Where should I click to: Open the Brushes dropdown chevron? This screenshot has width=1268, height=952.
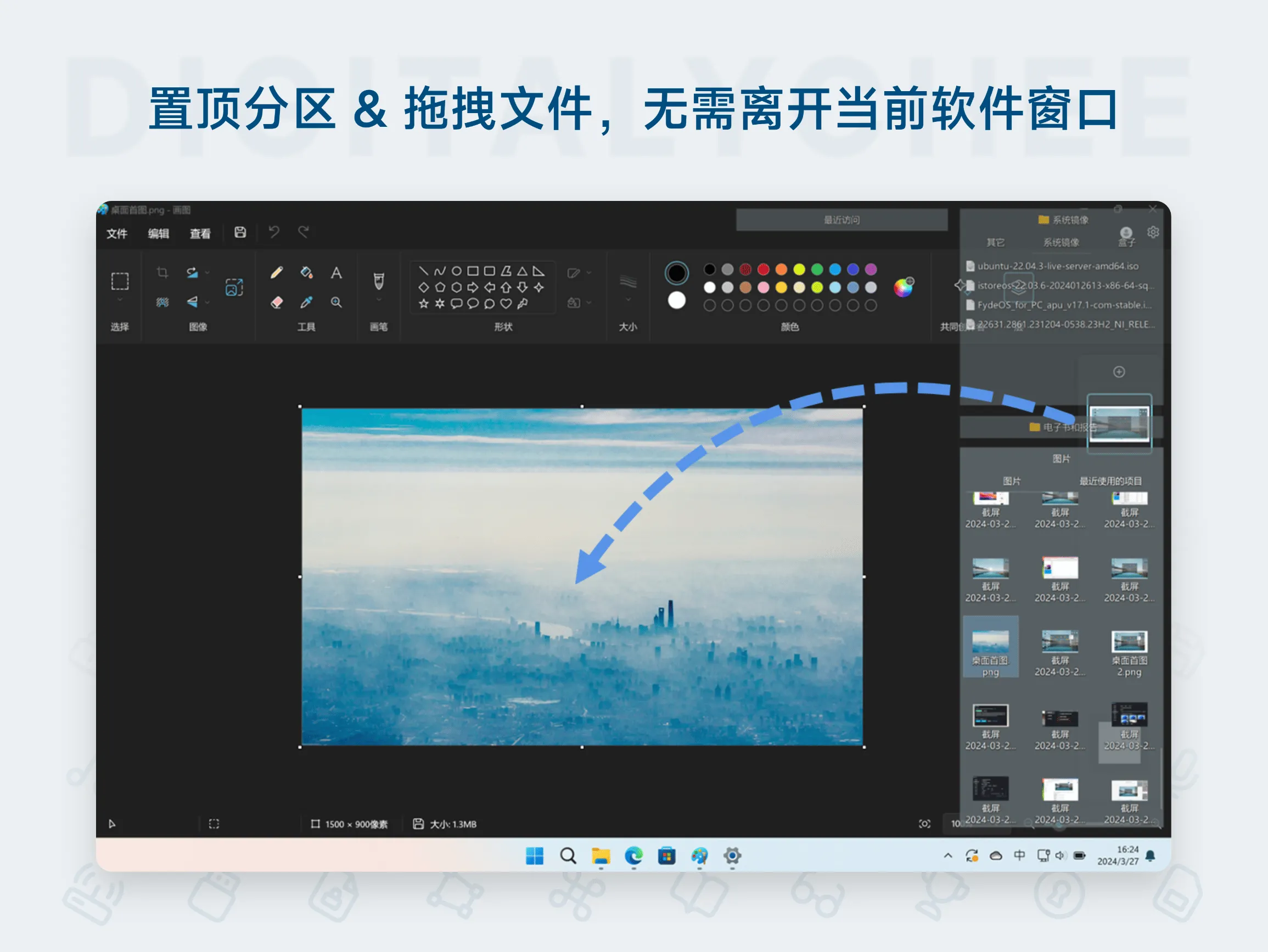point(379,300)
